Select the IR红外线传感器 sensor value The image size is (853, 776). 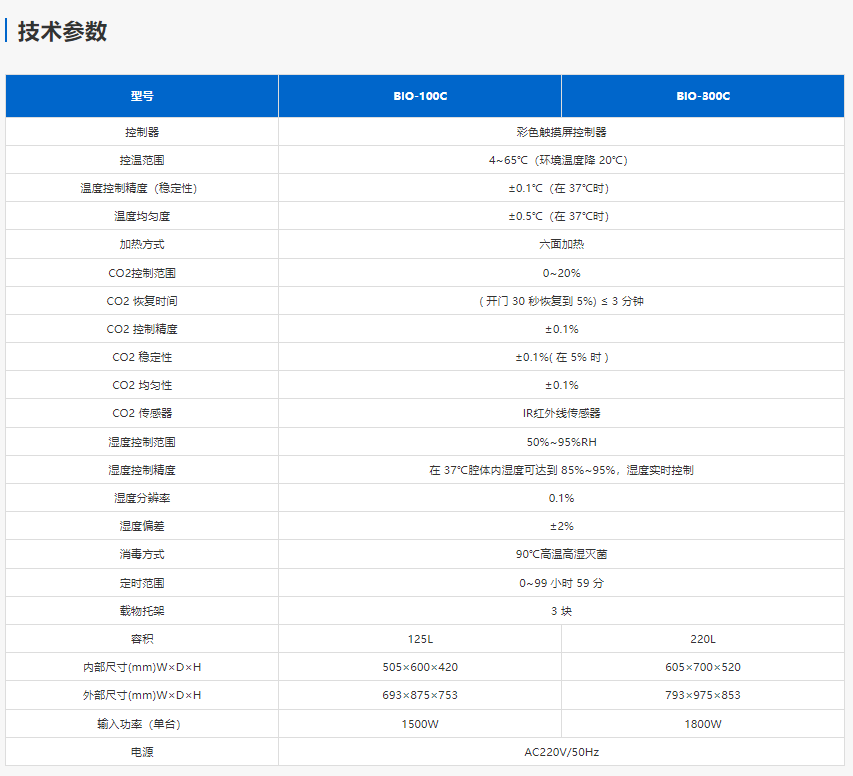[561, 413]
